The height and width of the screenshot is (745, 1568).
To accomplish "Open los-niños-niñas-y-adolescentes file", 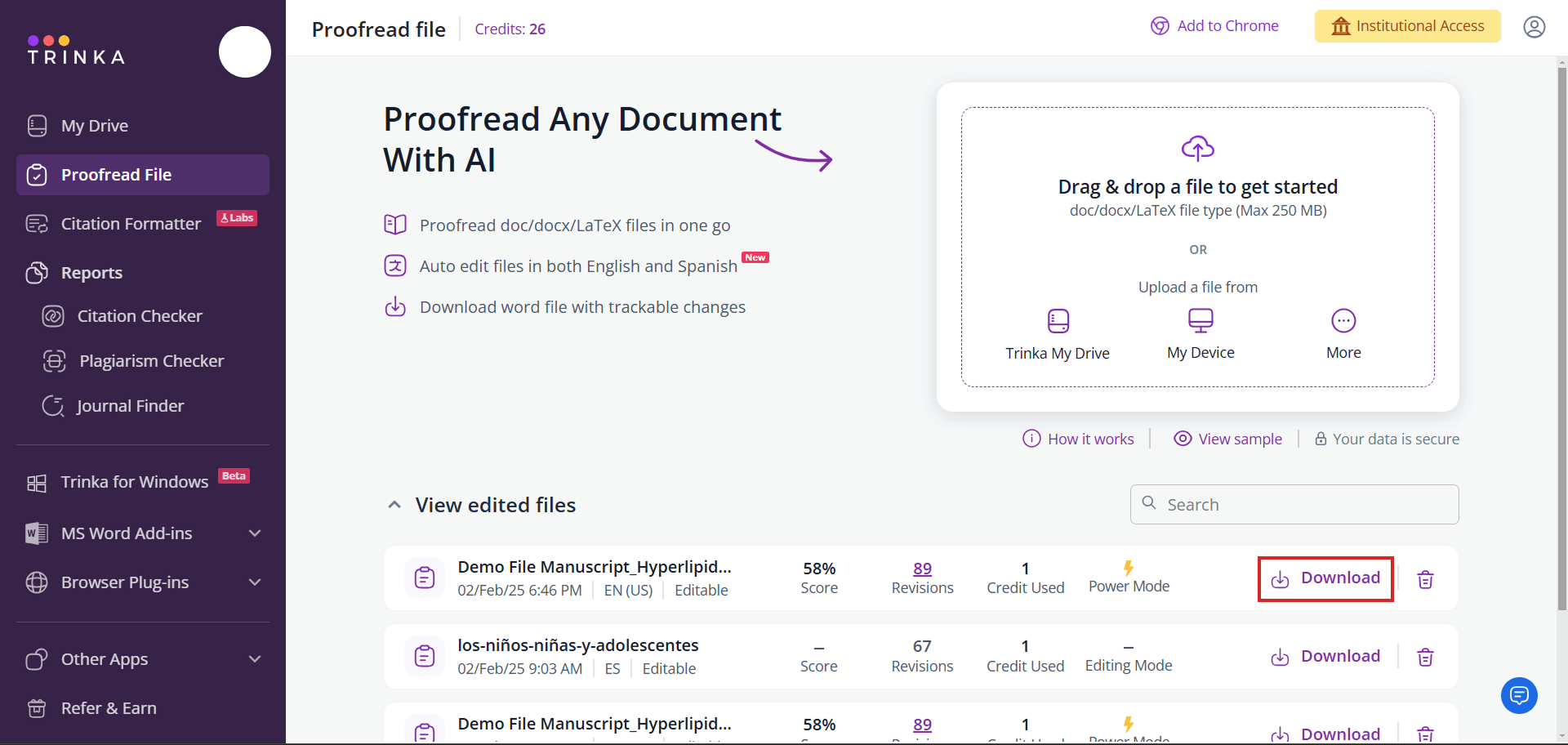I will pyautogui.click(x=578, y=645).
